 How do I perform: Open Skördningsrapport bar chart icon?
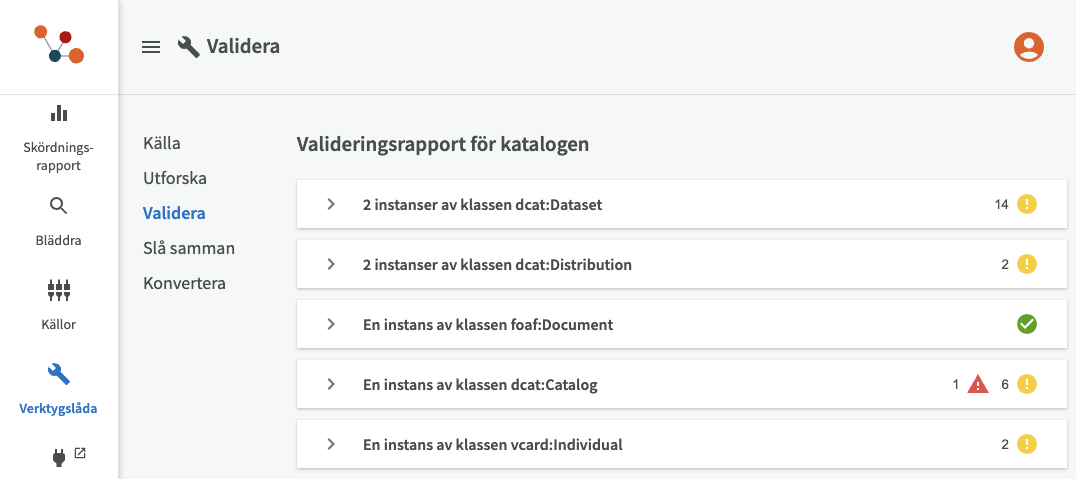(x=59, y=113)
